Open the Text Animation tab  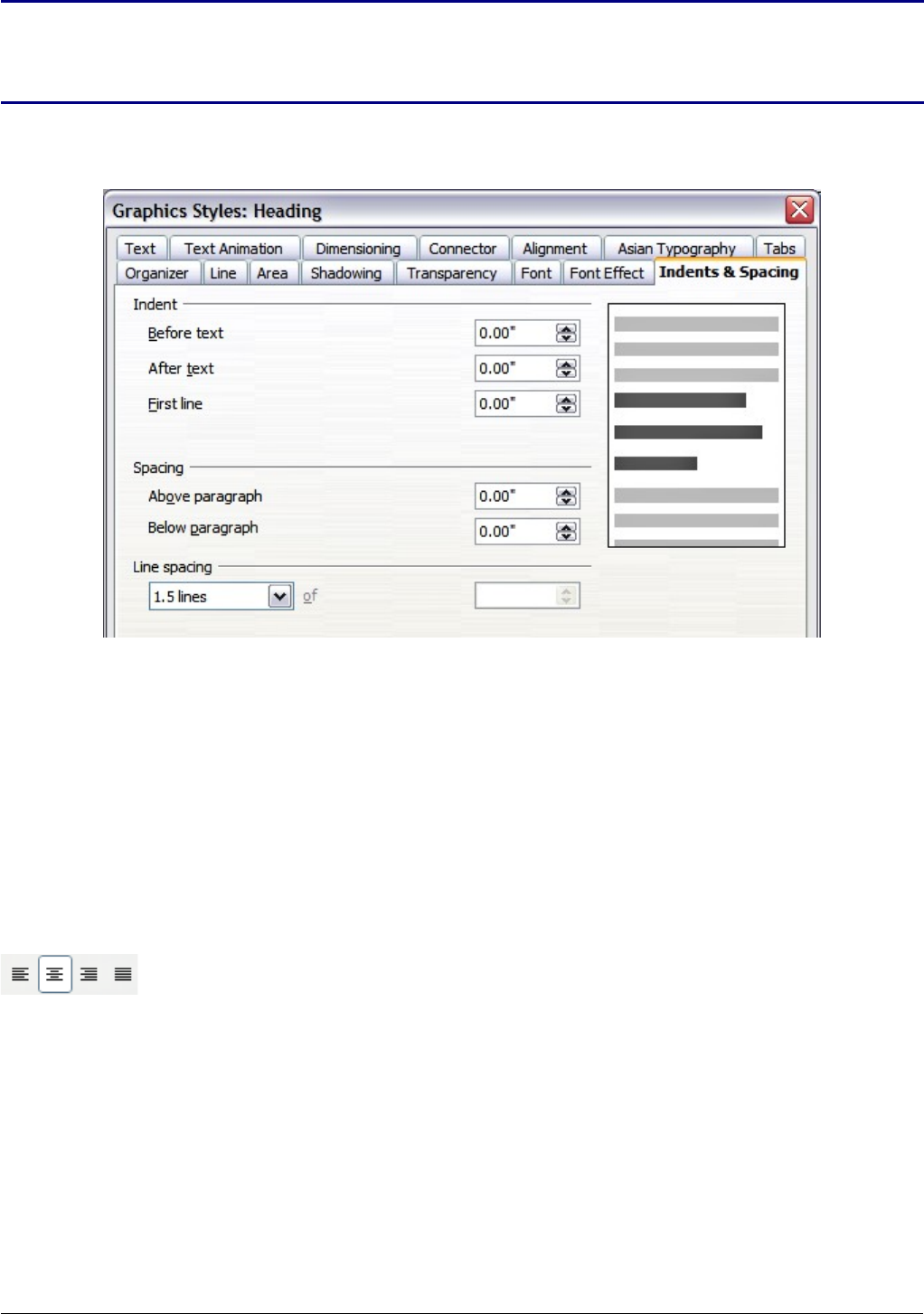coord(233,249)
